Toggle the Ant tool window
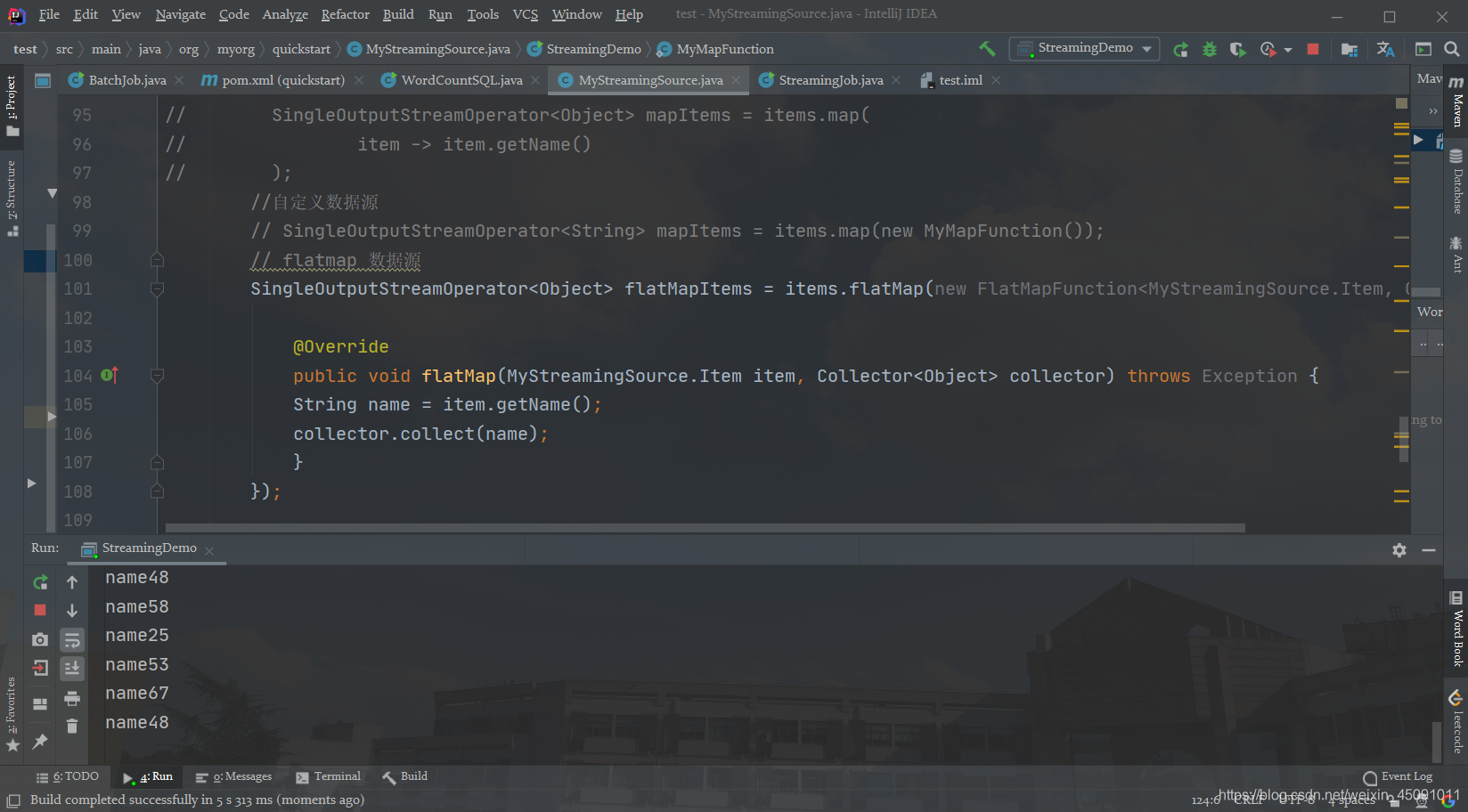 (x=1456, y=254)
